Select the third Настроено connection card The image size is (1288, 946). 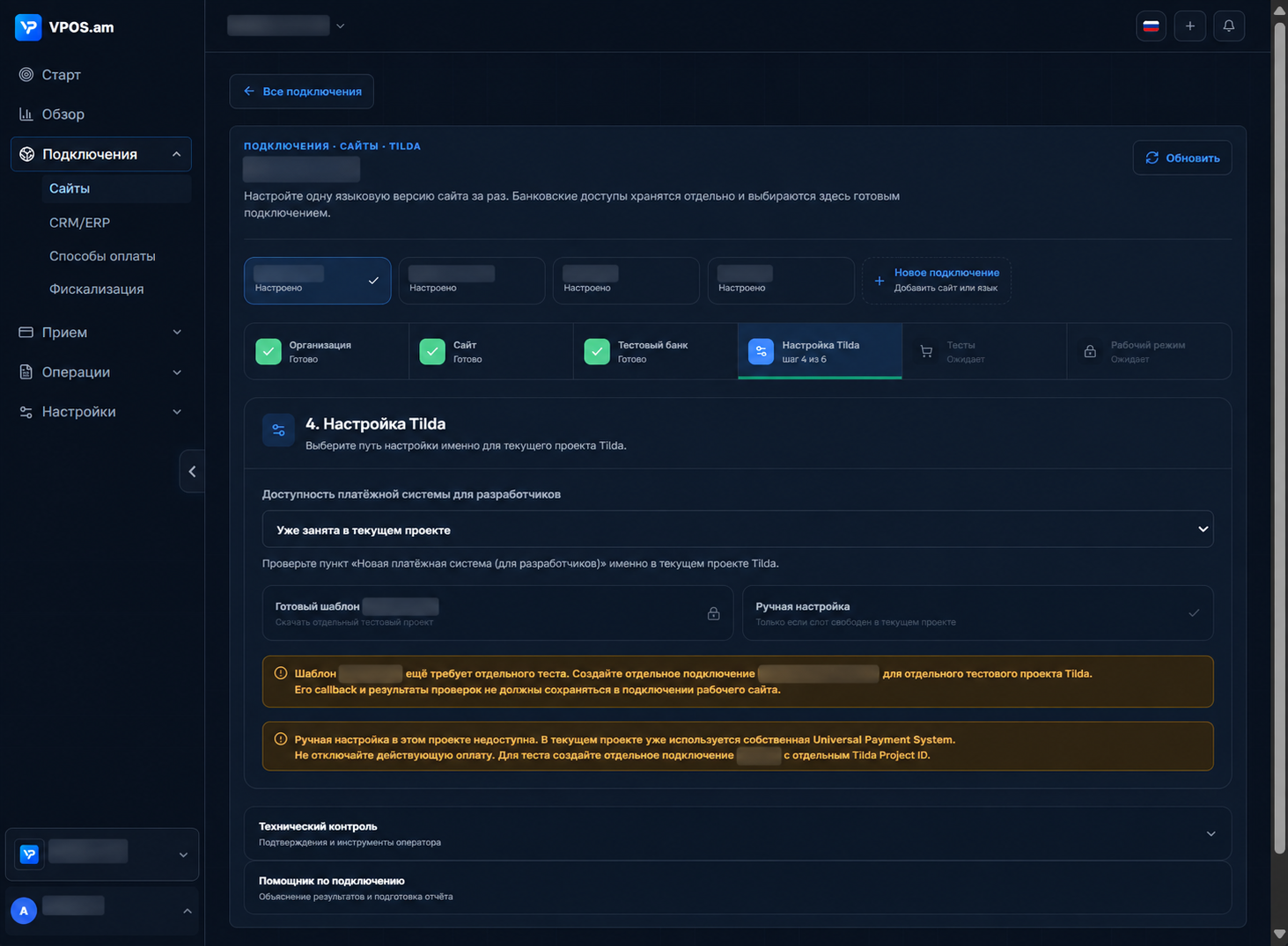pyautogui.click(x=627, y=281)
